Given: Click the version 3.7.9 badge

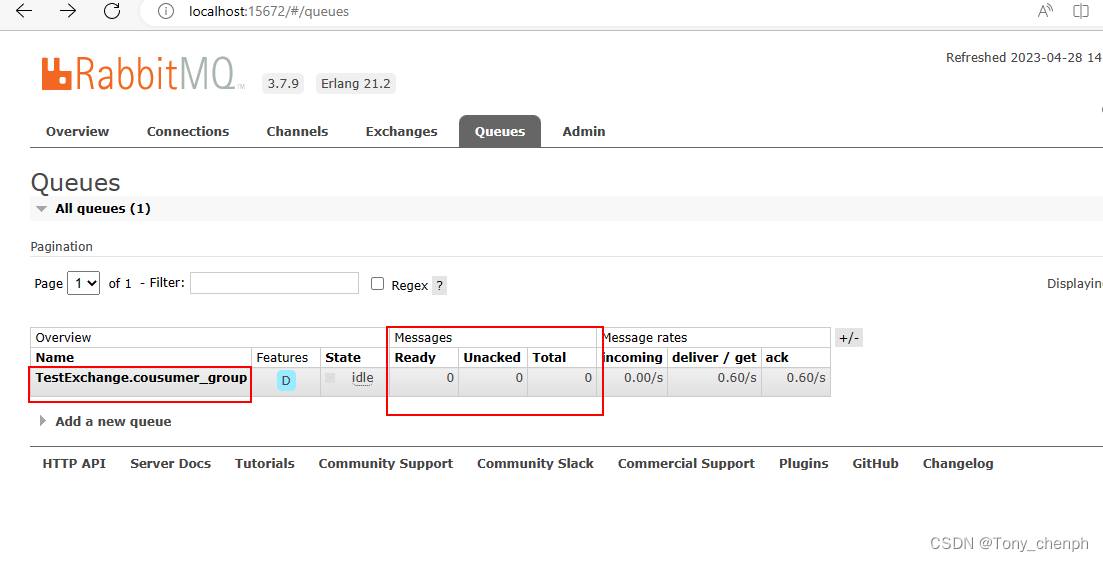Looking at the screenshot, I should [283, 84].
